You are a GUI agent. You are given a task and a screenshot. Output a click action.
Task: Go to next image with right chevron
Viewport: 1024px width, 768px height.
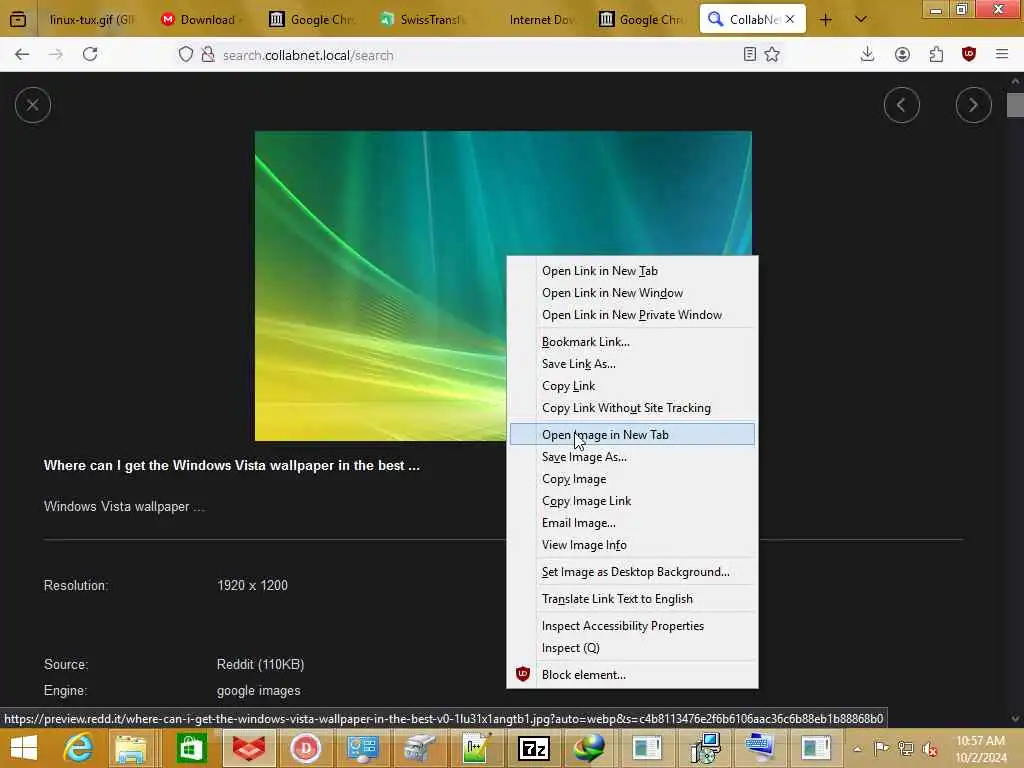pos(973,104)
